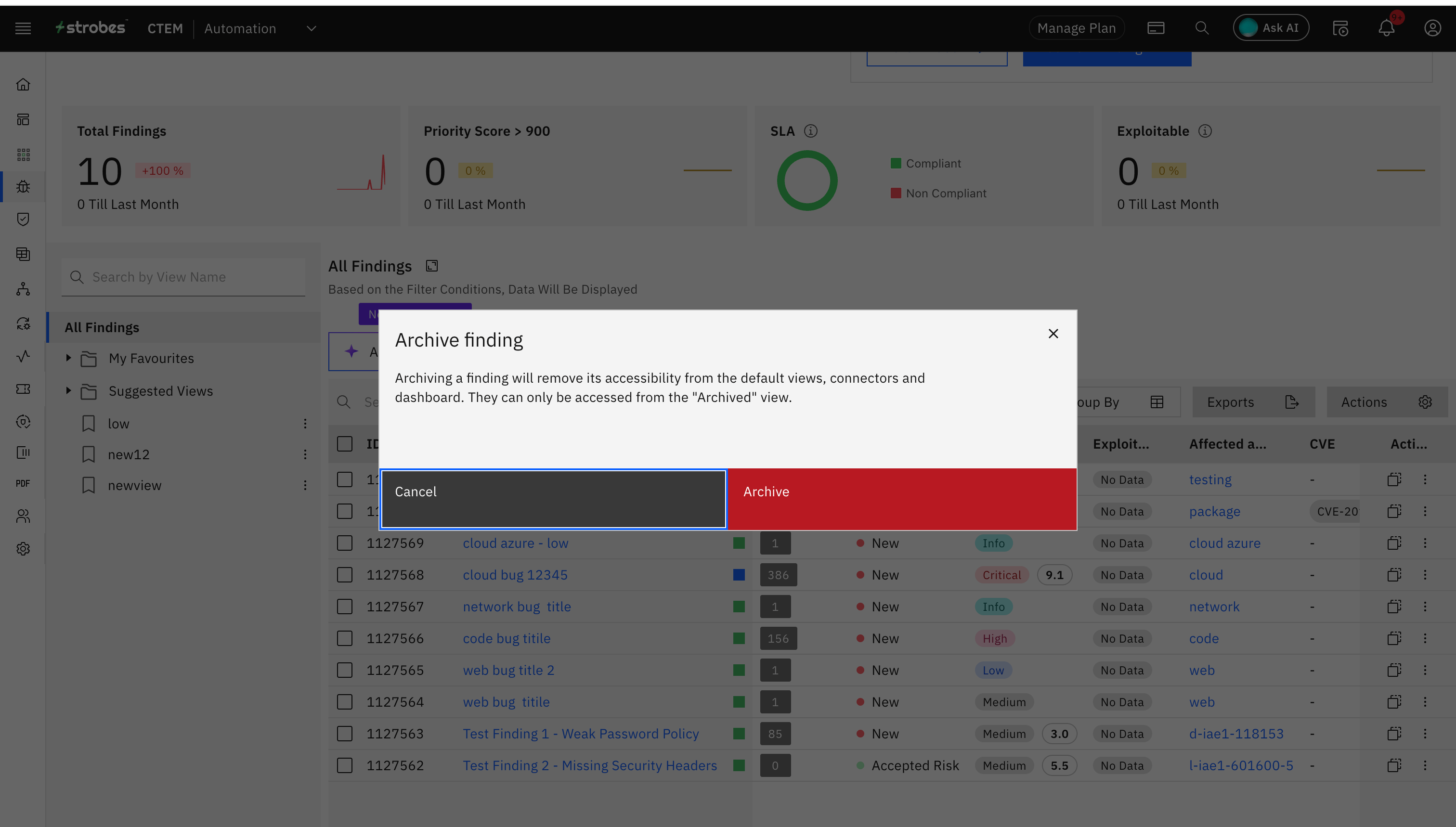Expand the My Favourites folder
This screenshot has height=827, width=1456.
point(68,358)
